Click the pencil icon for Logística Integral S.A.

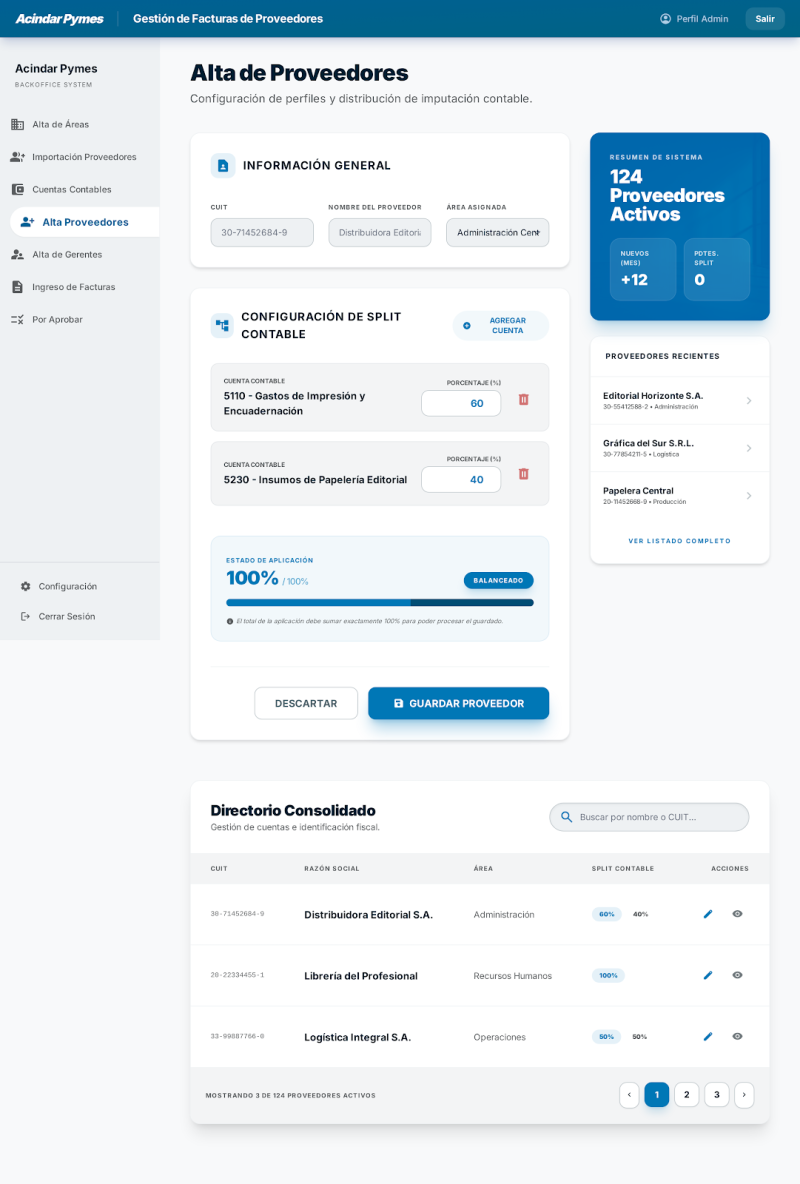point(708,1036)
